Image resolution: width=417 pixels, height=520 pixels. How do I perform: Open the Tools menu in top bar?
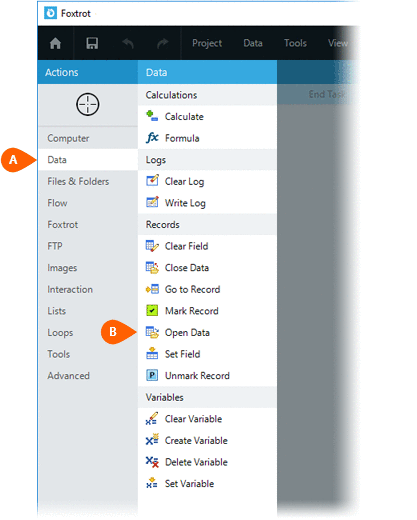point(295,43)
